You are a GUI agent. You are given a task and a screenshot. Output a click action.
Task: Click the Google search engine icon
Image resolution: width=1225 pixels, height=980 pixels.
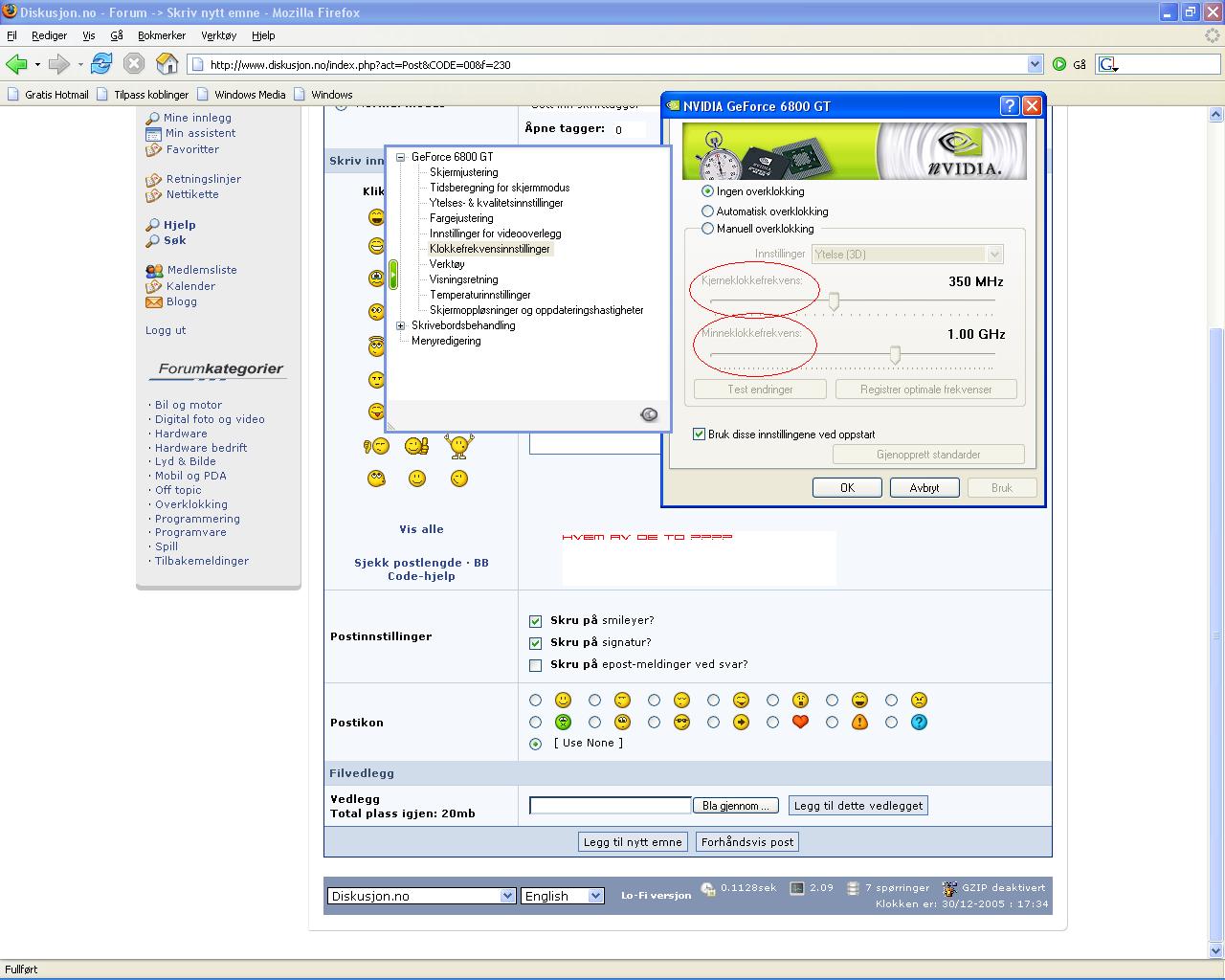pos(1108,64)
